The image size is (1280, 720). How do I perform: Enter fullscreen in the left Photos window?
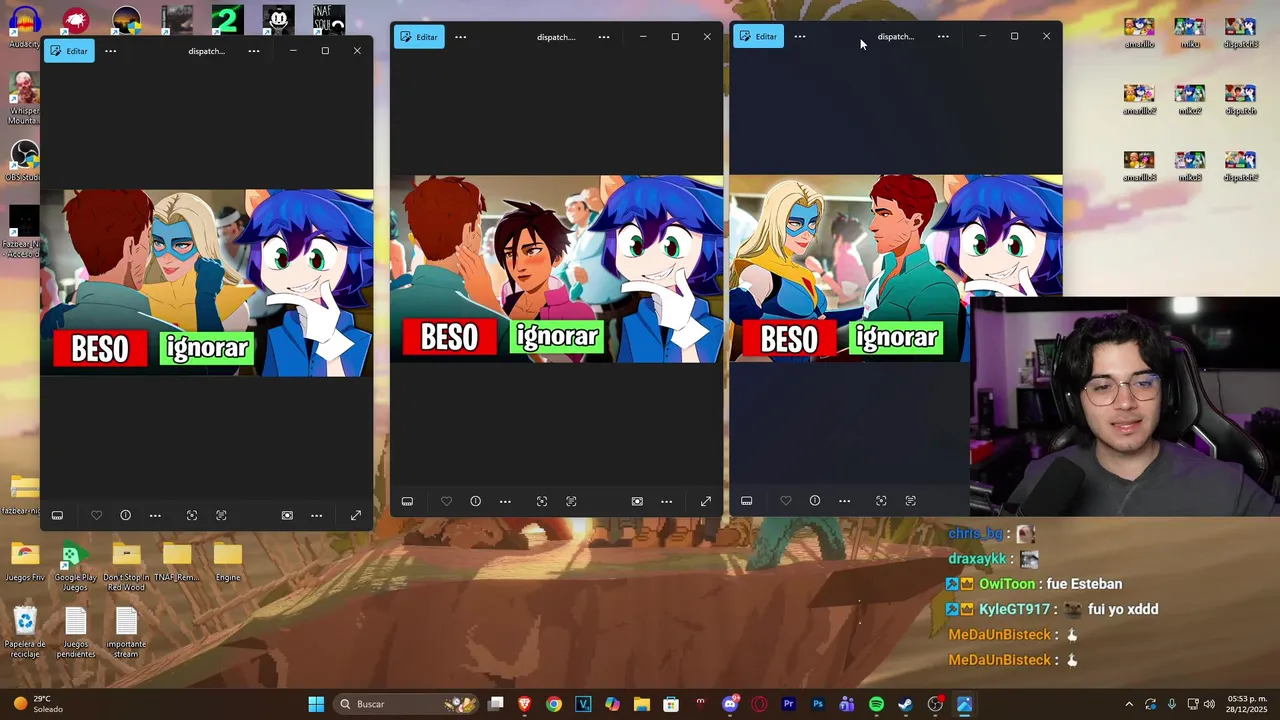[355, 515]
